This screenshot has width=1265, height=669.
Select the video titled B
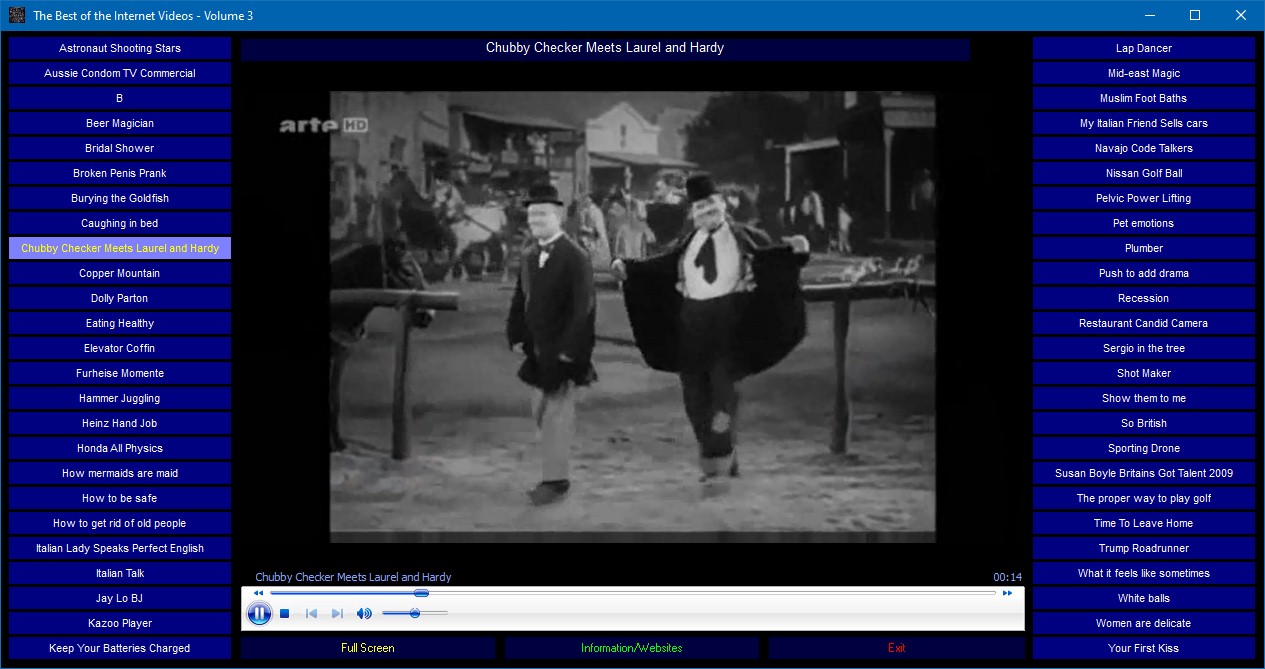(x=120, y=98)
